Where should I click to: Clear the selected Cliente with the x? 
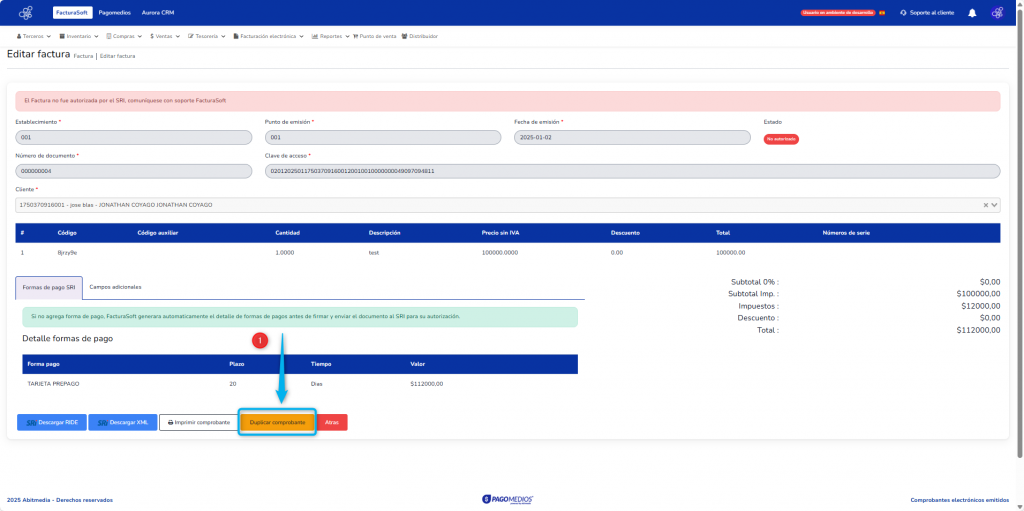[x=985, y=205]
